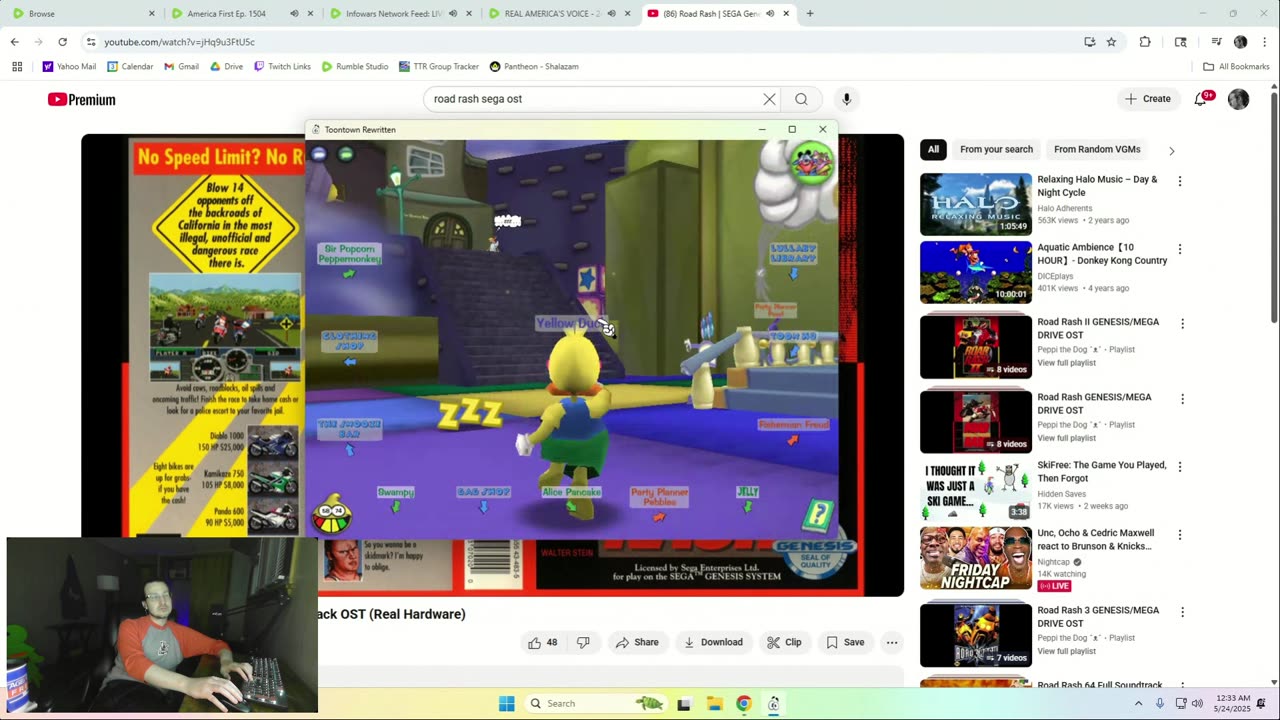1280x720 pixels.
Task: Reload the page
Action: pos(62,42)
